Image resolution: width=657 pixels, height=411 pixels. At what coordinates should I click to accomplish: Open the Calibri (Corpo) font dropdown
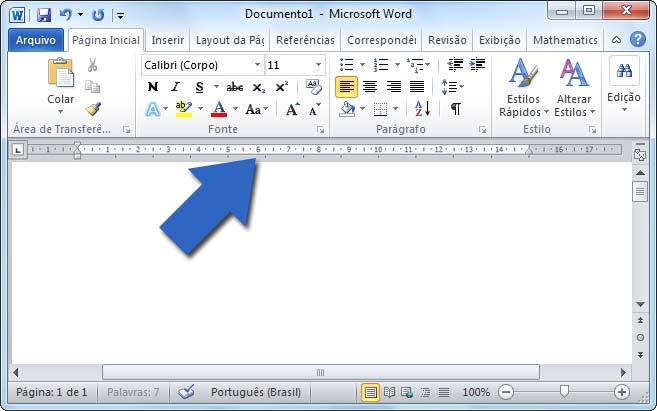(x=257, y=65)
